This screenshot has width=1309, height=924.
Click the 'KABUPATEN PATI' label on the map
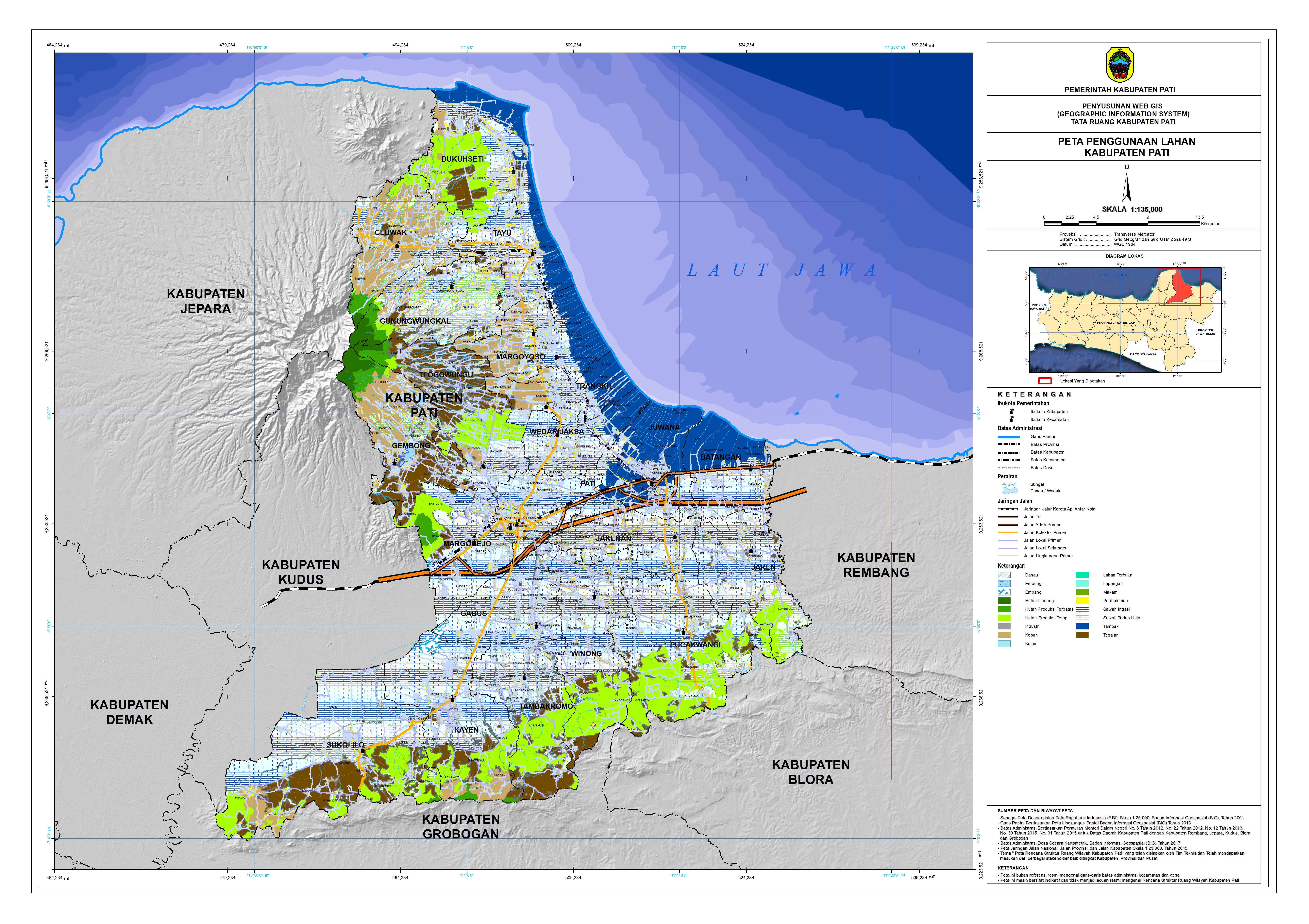coord(424,405)
